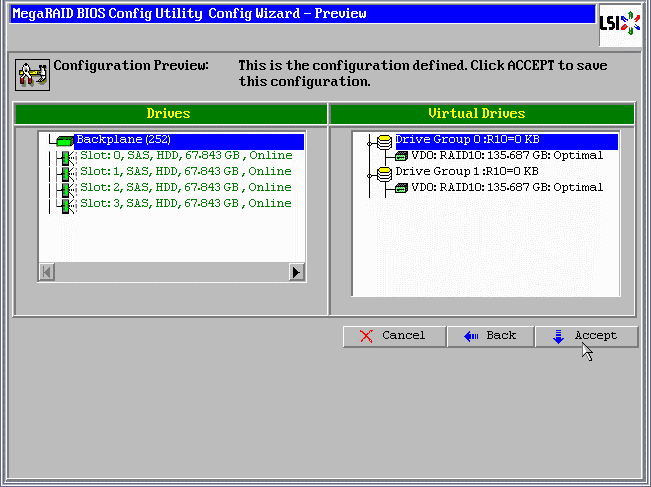651x487 pixels.
Task: Click the Configuration Preview tools icon
Action: click(x=32, y=75)
